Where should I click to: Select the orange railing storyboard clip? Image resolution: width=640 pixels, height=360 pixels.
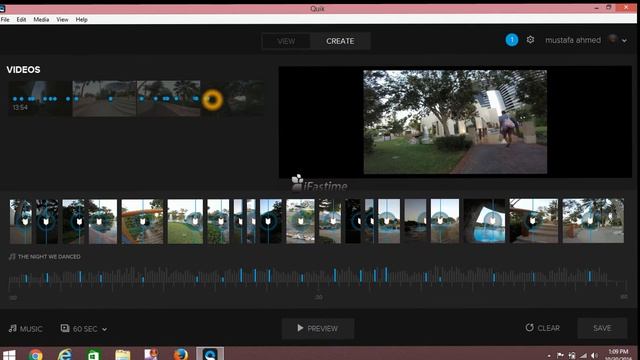point(142,221)
